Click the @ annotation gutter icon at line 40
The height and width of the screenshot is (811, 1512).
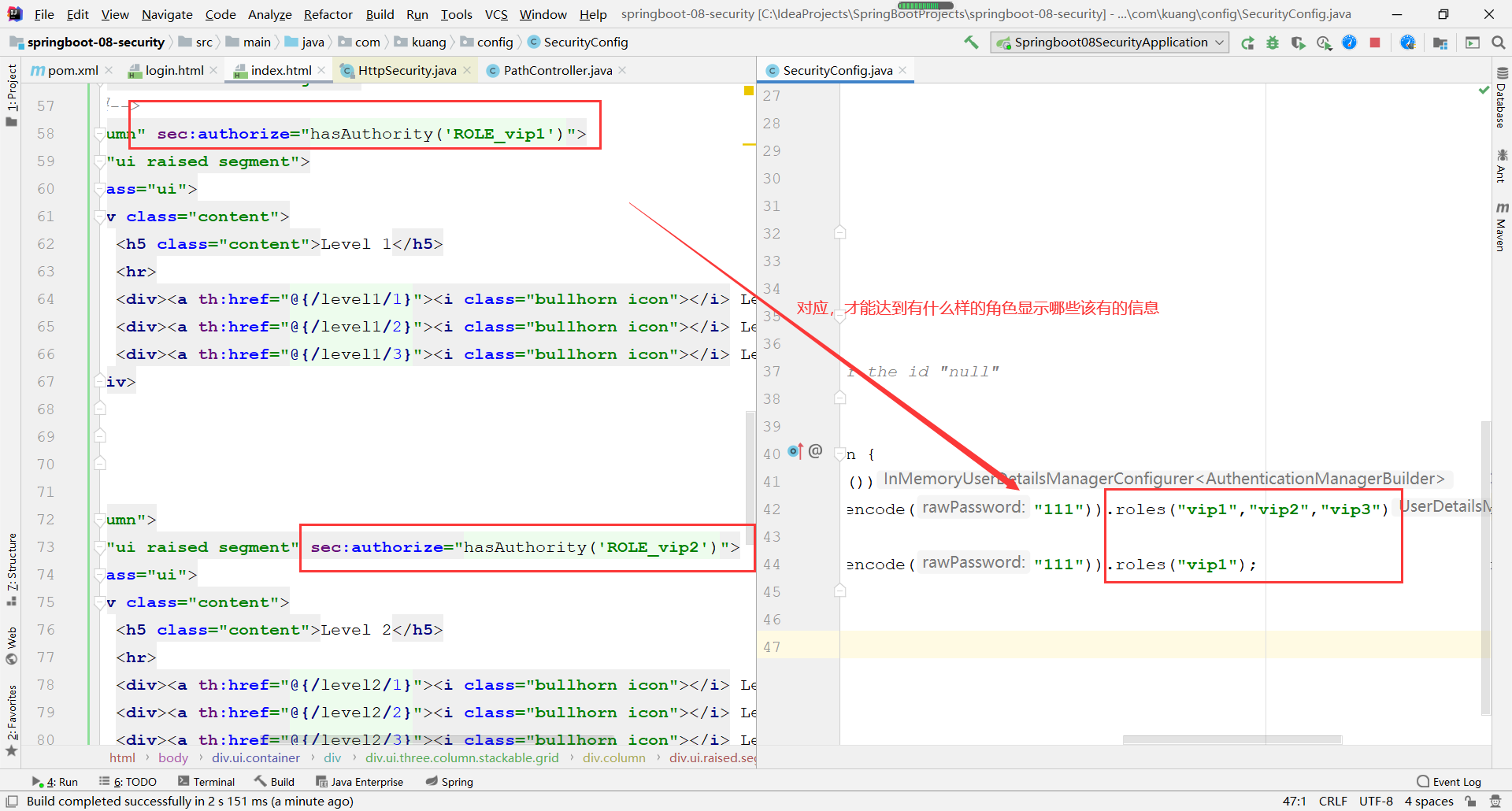point(815,451)
